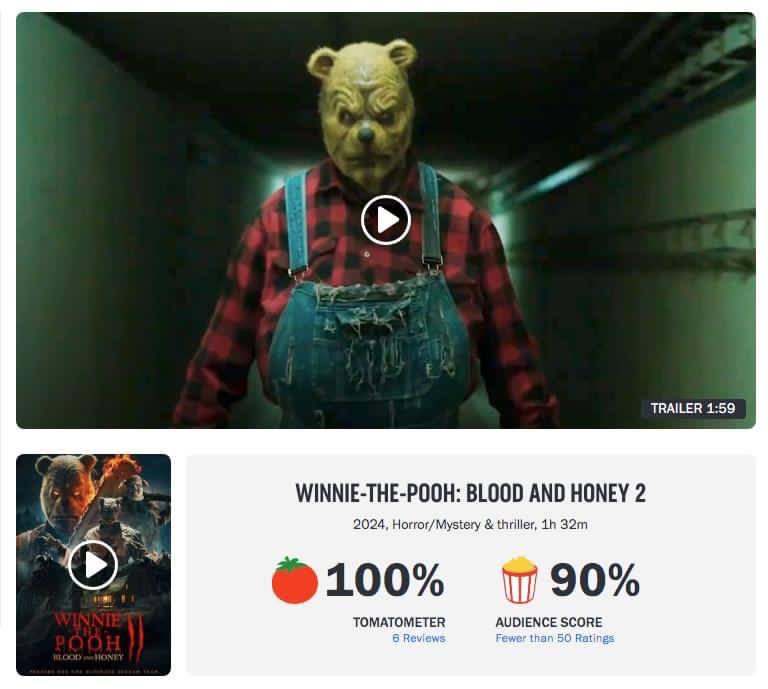Click the red tomato Tomatometer icon

tap(295, 580)
